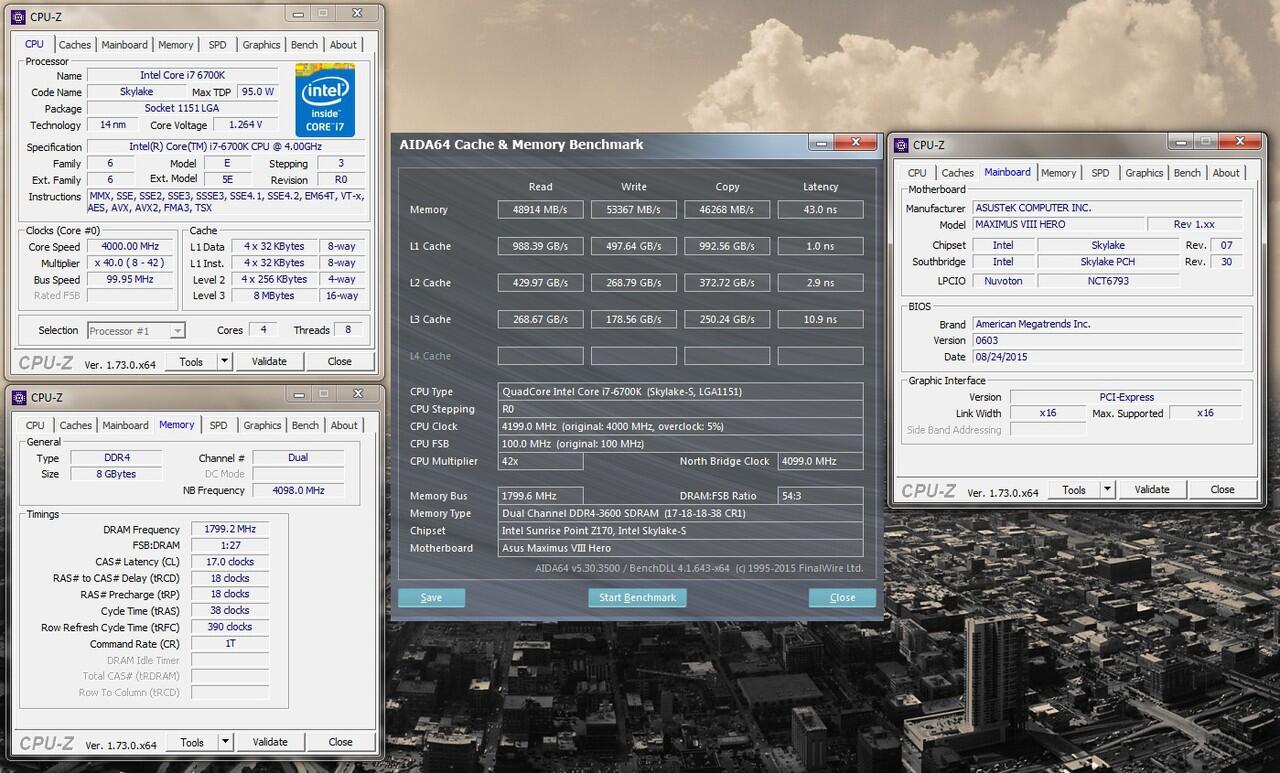This screenshot has height=773, width=1280.
Task: Click the Tools button in the Memory window
Action: (x=192, y=742)
